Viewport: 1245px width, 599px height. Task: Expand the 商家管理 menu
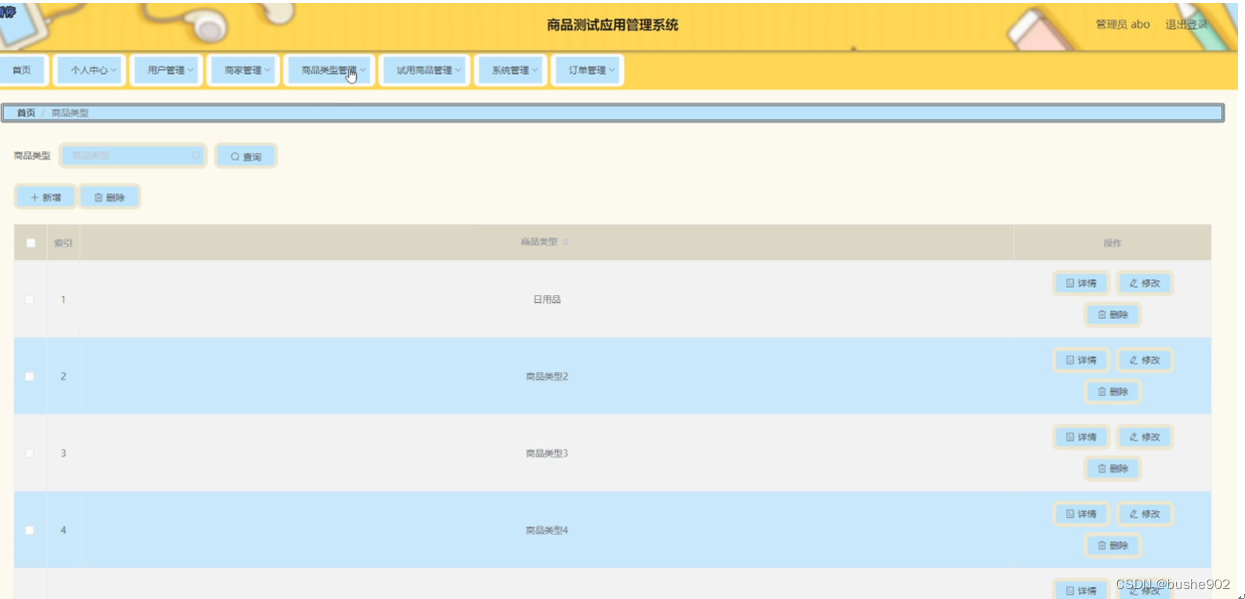tap(243, 70)
